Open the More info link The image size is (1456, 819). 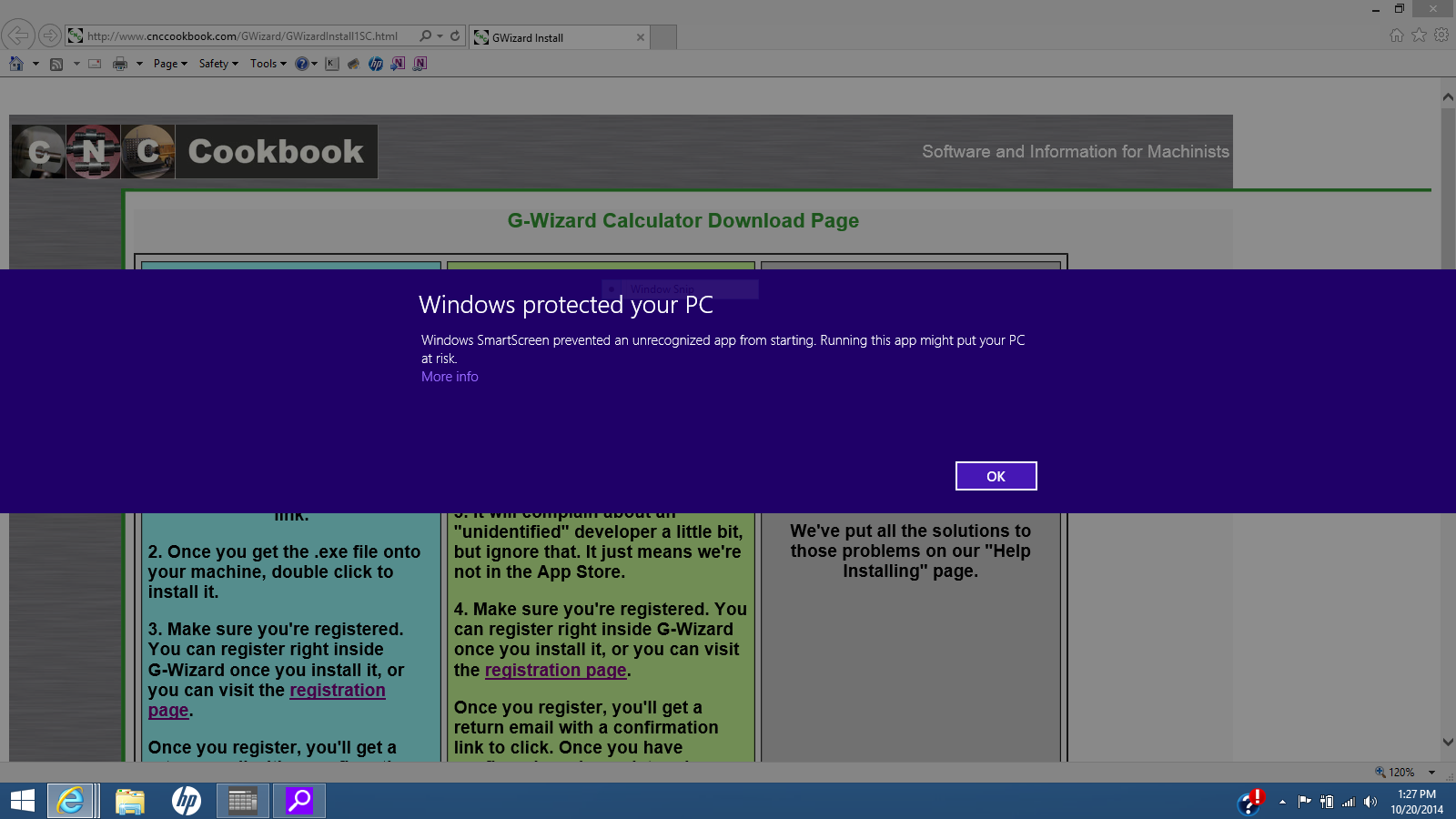pyautogui.click(x=450, y=377)
